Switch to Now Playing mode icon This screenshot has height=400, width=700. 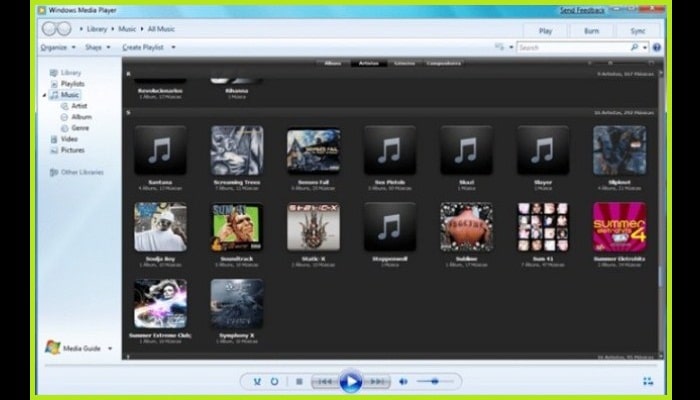point(648,381)
